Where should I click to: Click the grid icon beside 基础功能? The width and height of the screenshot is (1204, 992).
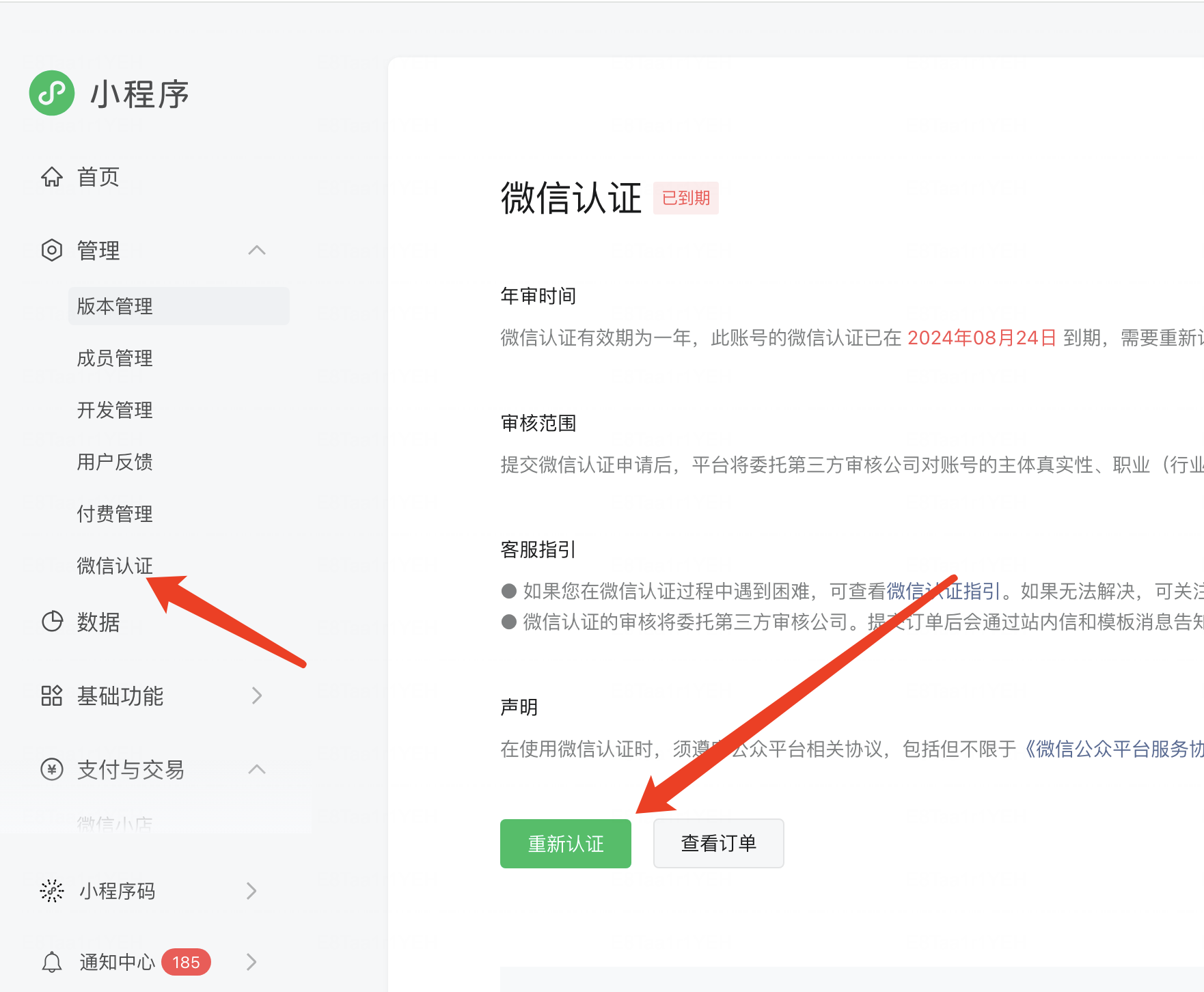(x=52, y=695)
